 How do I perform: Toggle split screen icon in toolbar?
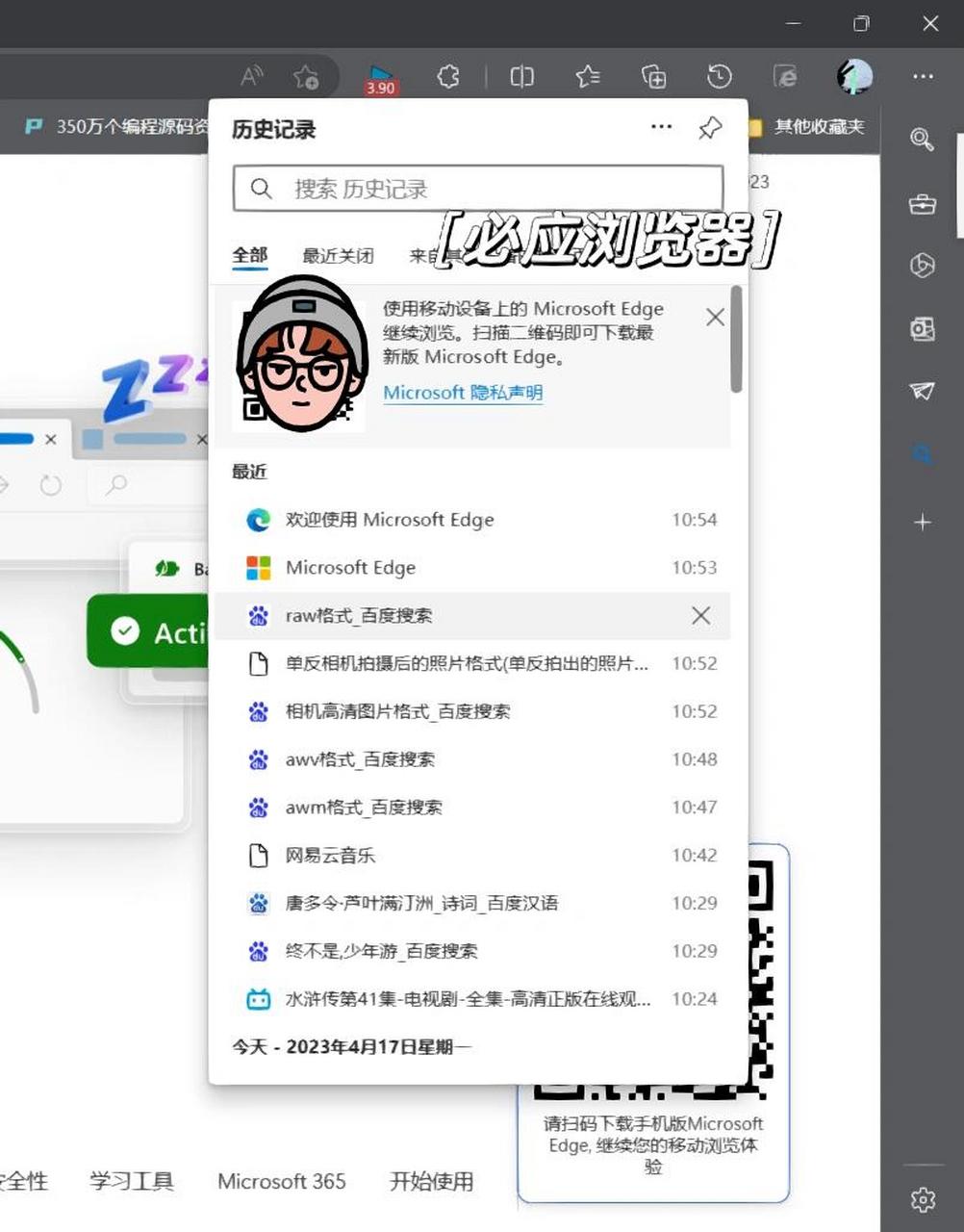pos(522,76)
